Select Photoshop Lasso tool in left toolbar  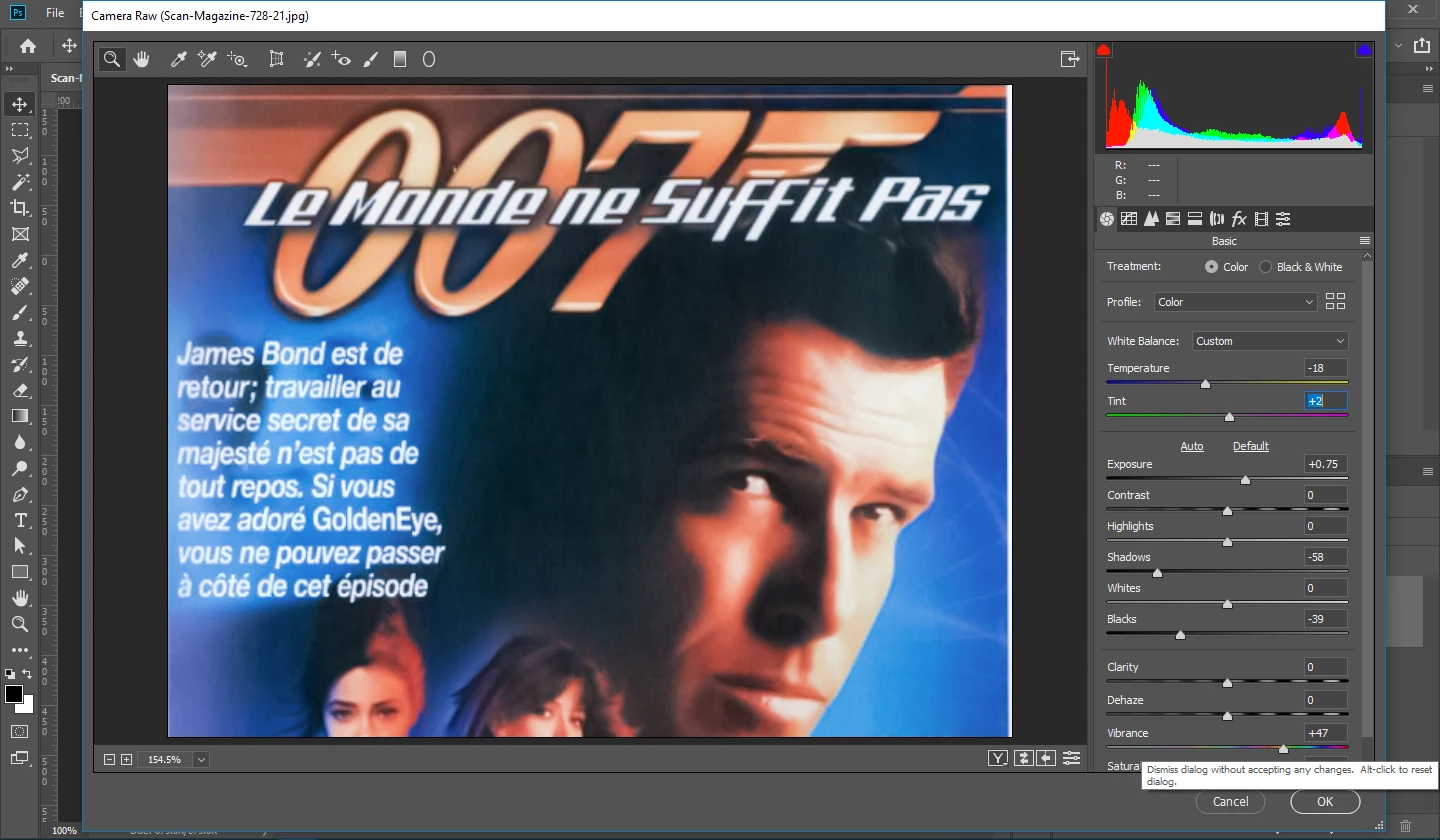(x=19, y=155)
